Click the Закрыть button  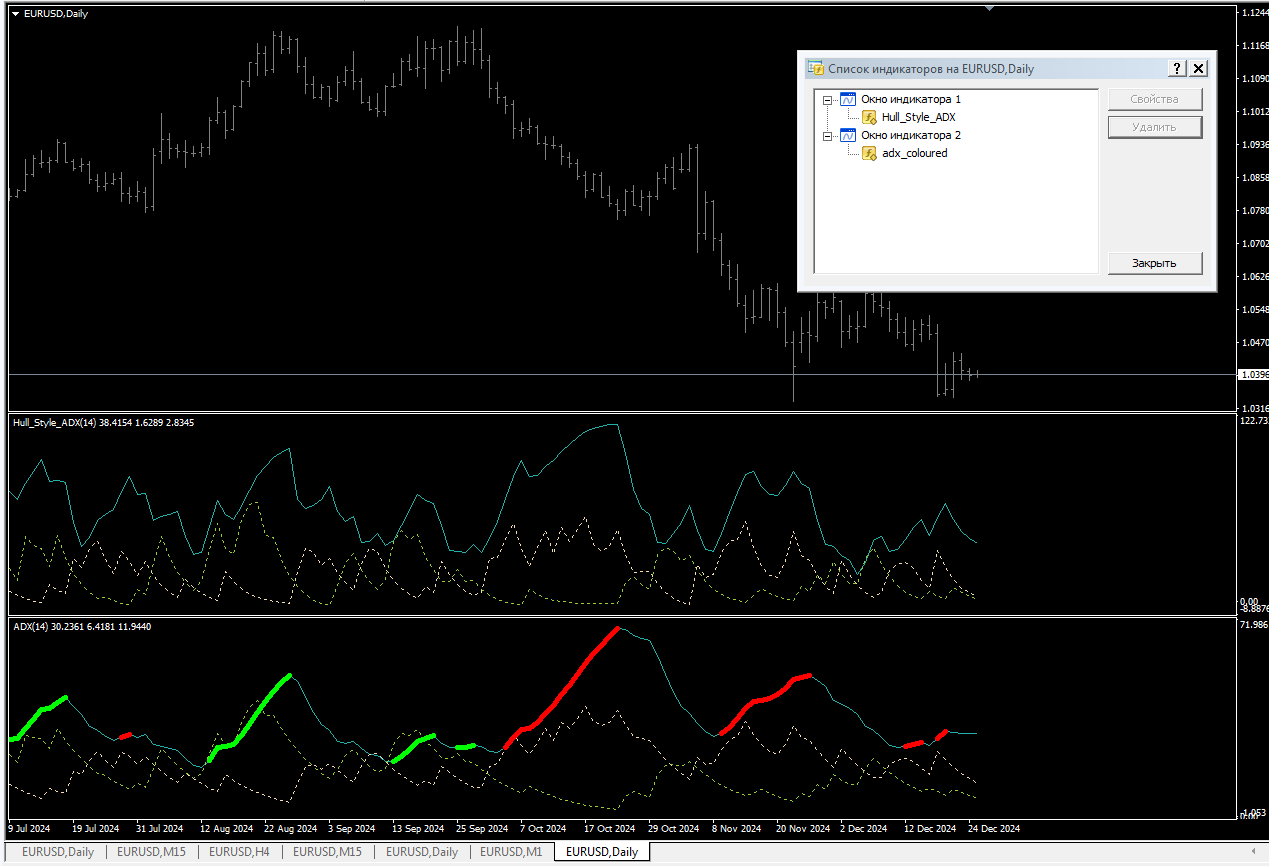(1154, 263)
